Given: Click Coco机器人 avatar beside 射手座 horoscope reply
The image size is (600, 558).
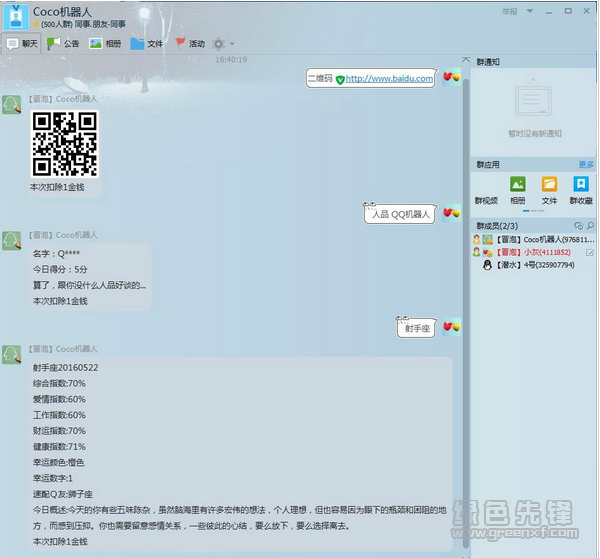Looking at the screenshot, I should coord(12,354).
